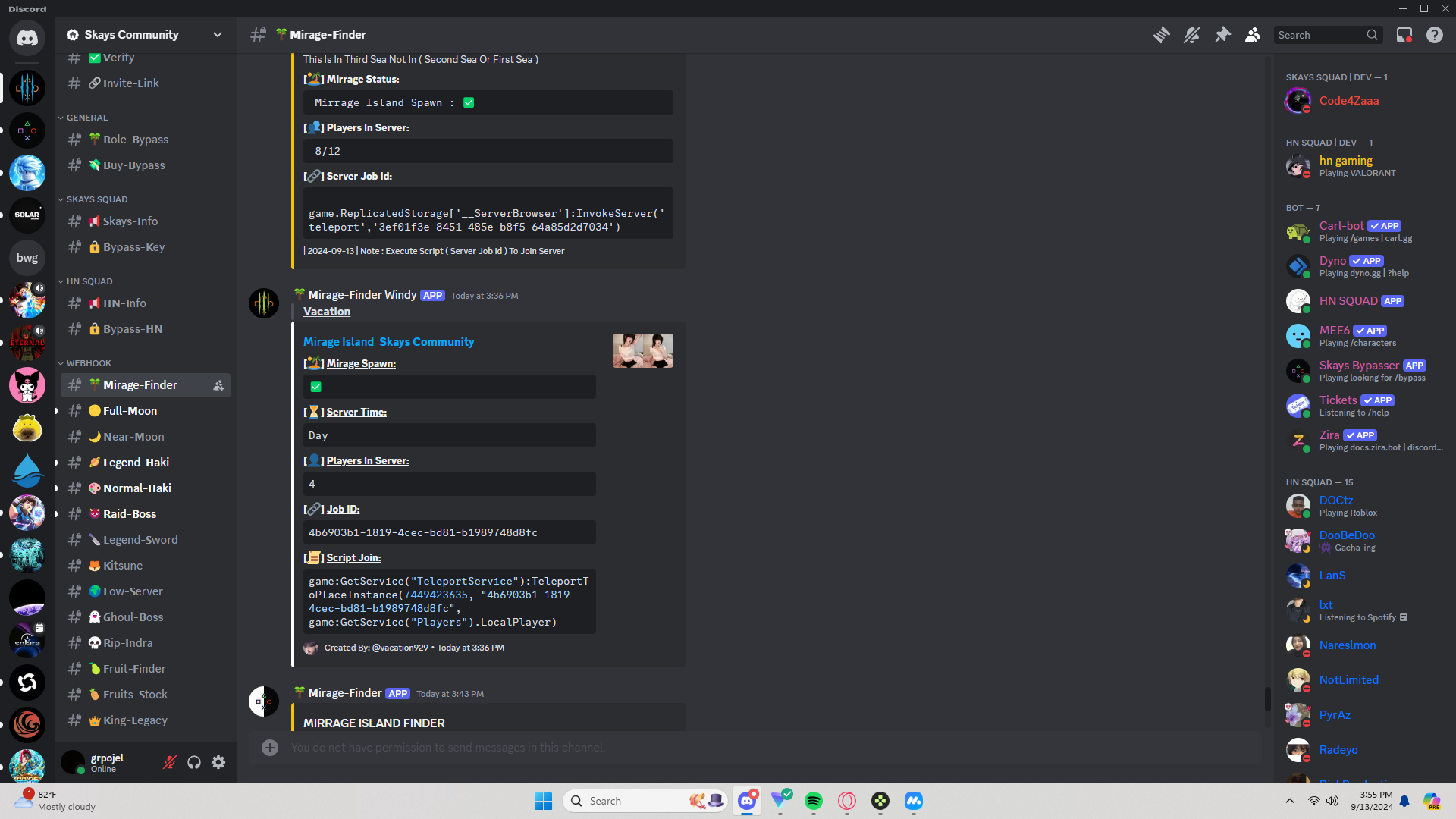Screen dimensions: 1456x819
Task: Open the Near-Moon channel
Action: tap(146, 437)
